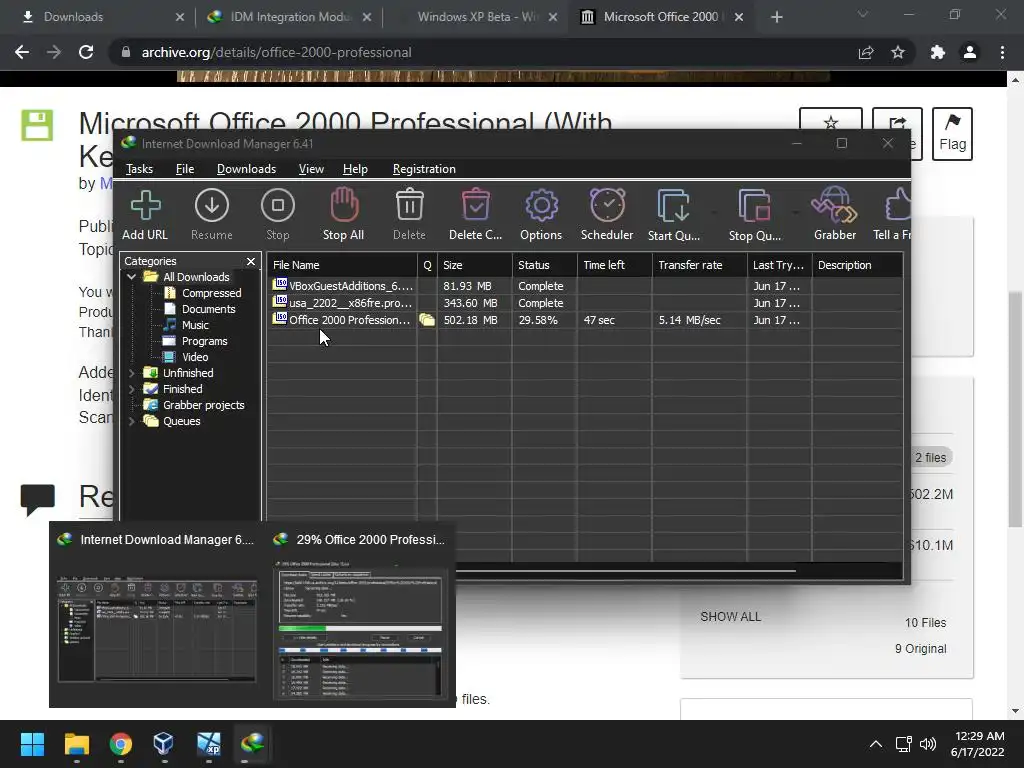The image size is (1024, 768).
Task: Open the Registration menu
Action: [424, 169]
